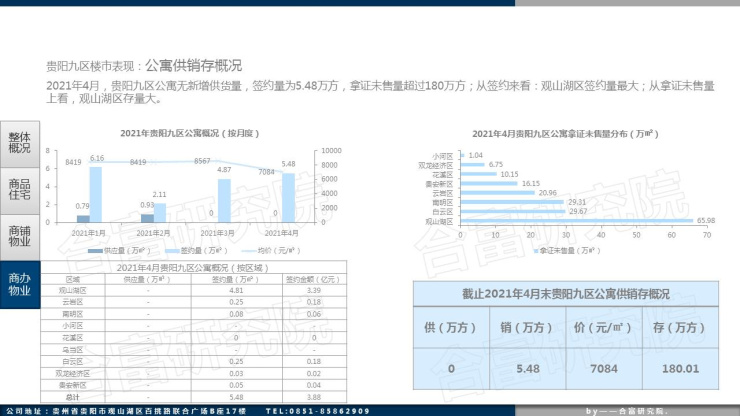Click the 供应量（万㎡）table column header
Screen dimensions: 740x416
click(147, 280)
